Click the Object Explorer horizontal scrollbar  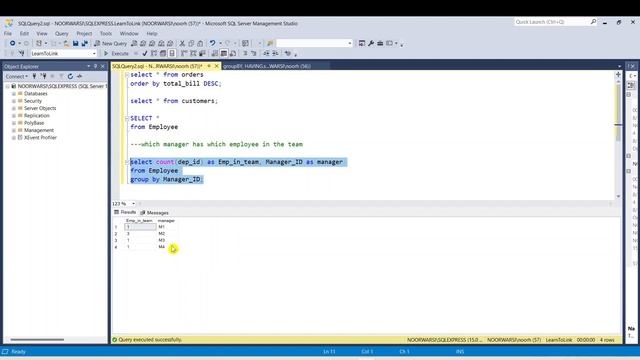click(x=37, y=340)
